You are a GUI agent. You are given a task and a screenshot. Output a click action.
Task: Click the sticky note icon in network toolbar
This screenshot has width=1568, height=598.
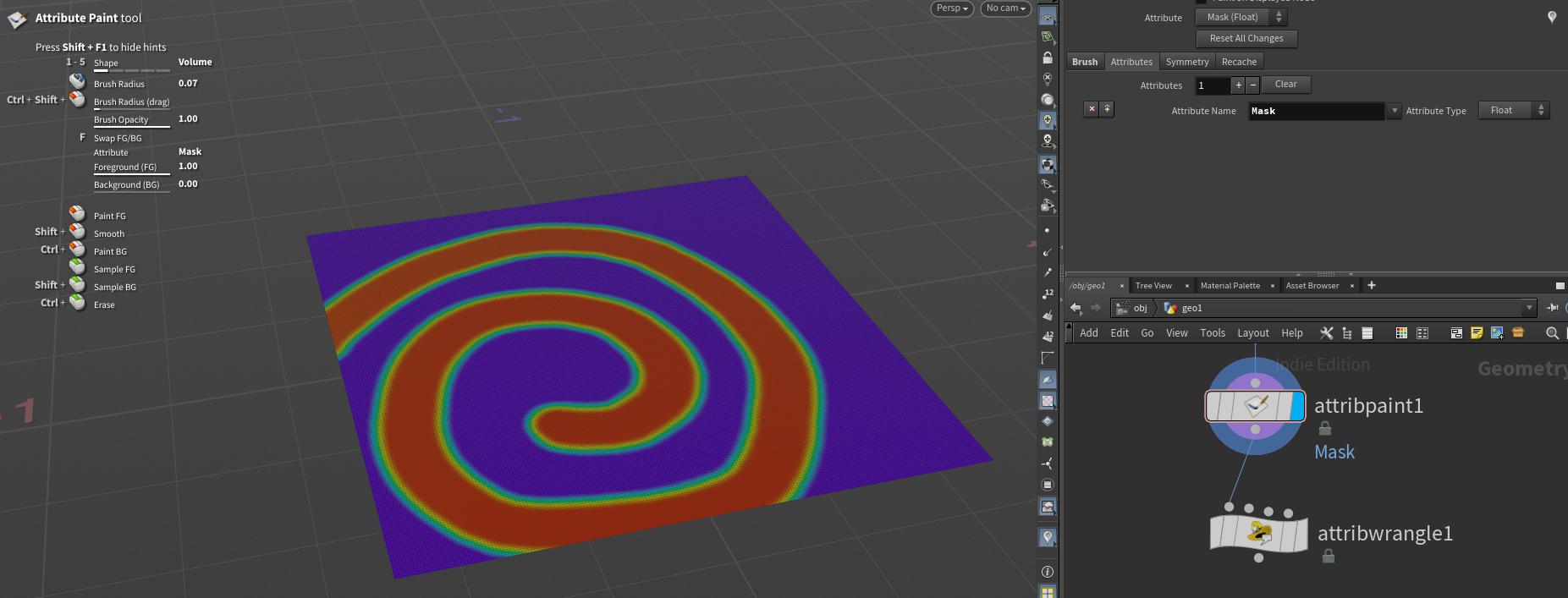pos(1477,333)
